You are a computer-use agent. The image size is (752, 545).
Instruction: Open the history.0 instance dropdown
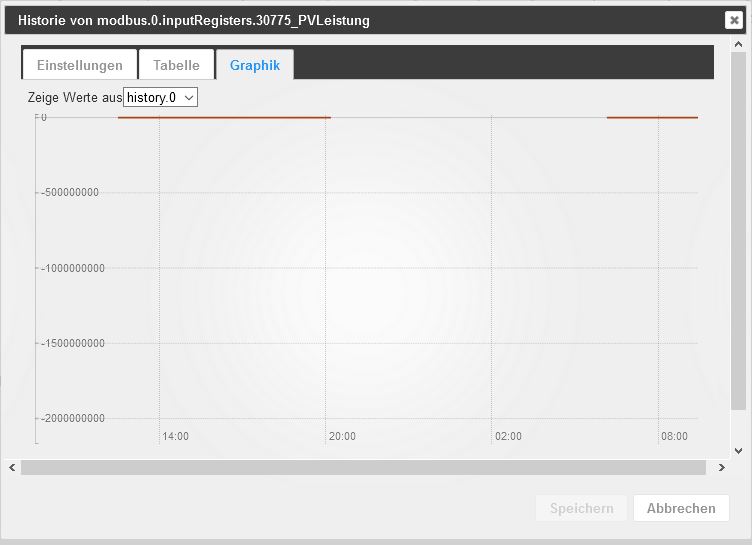point(161,97)
